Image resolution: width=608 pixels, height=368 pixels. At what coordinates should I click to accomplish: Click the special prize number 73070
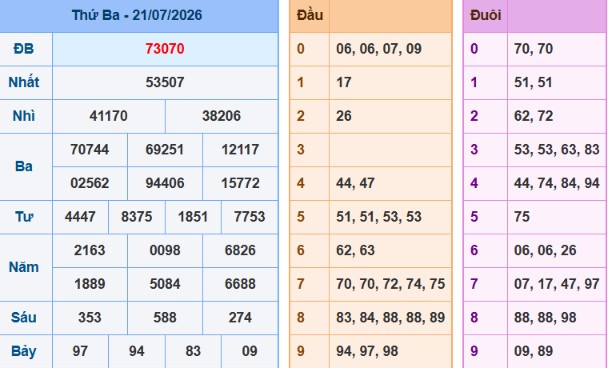point(165,49)
